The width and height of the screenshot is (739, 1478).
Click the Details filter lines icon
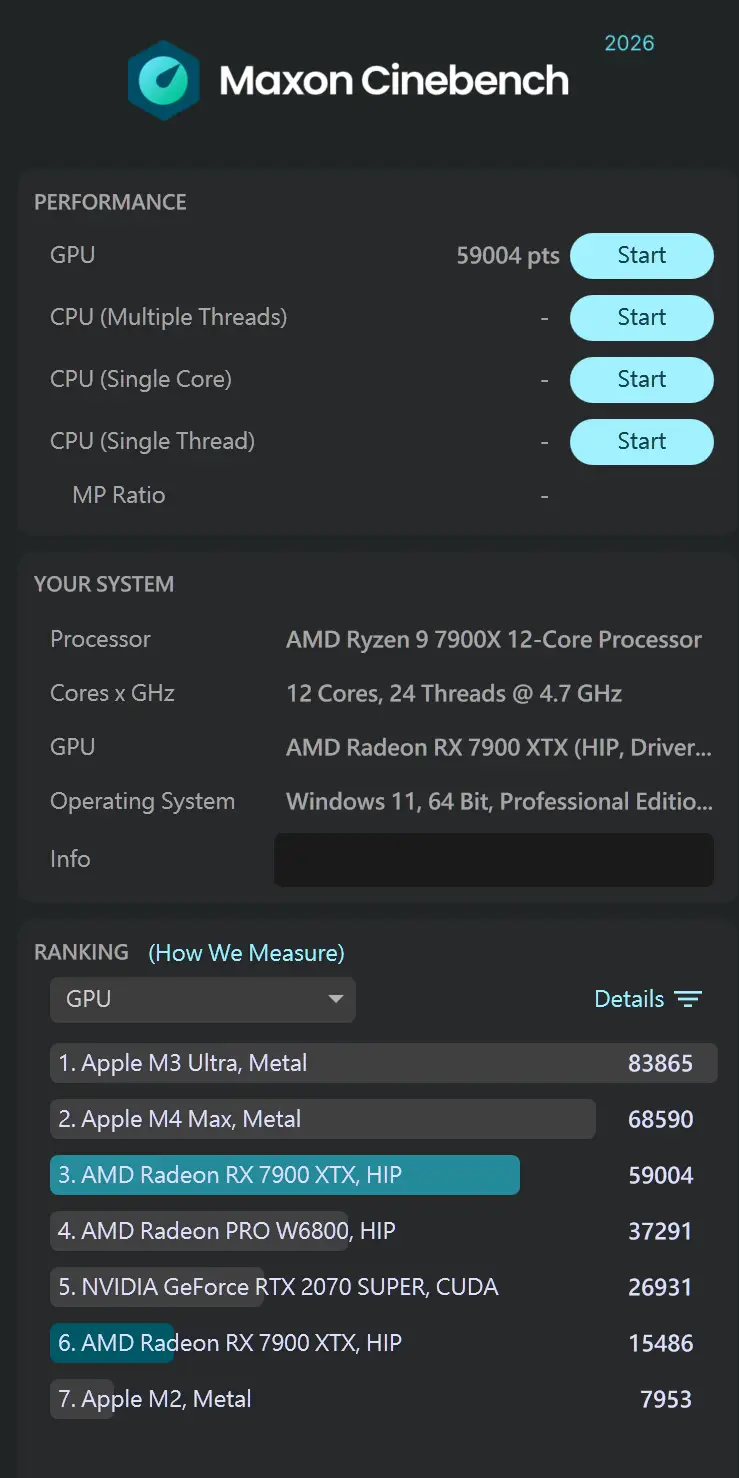[688, 999]
